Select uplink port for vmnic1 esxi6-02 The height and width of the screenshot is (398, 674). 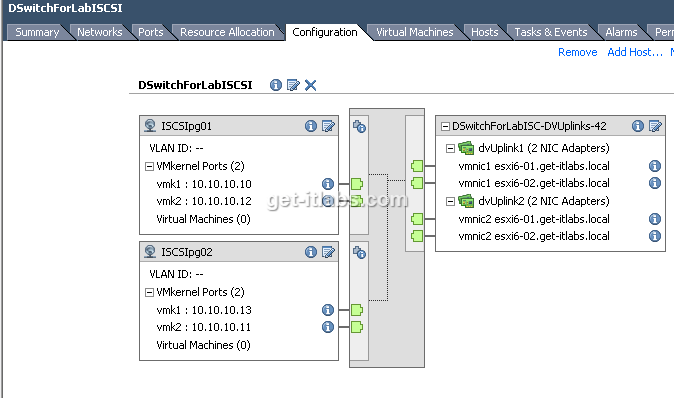pos(417,183)
